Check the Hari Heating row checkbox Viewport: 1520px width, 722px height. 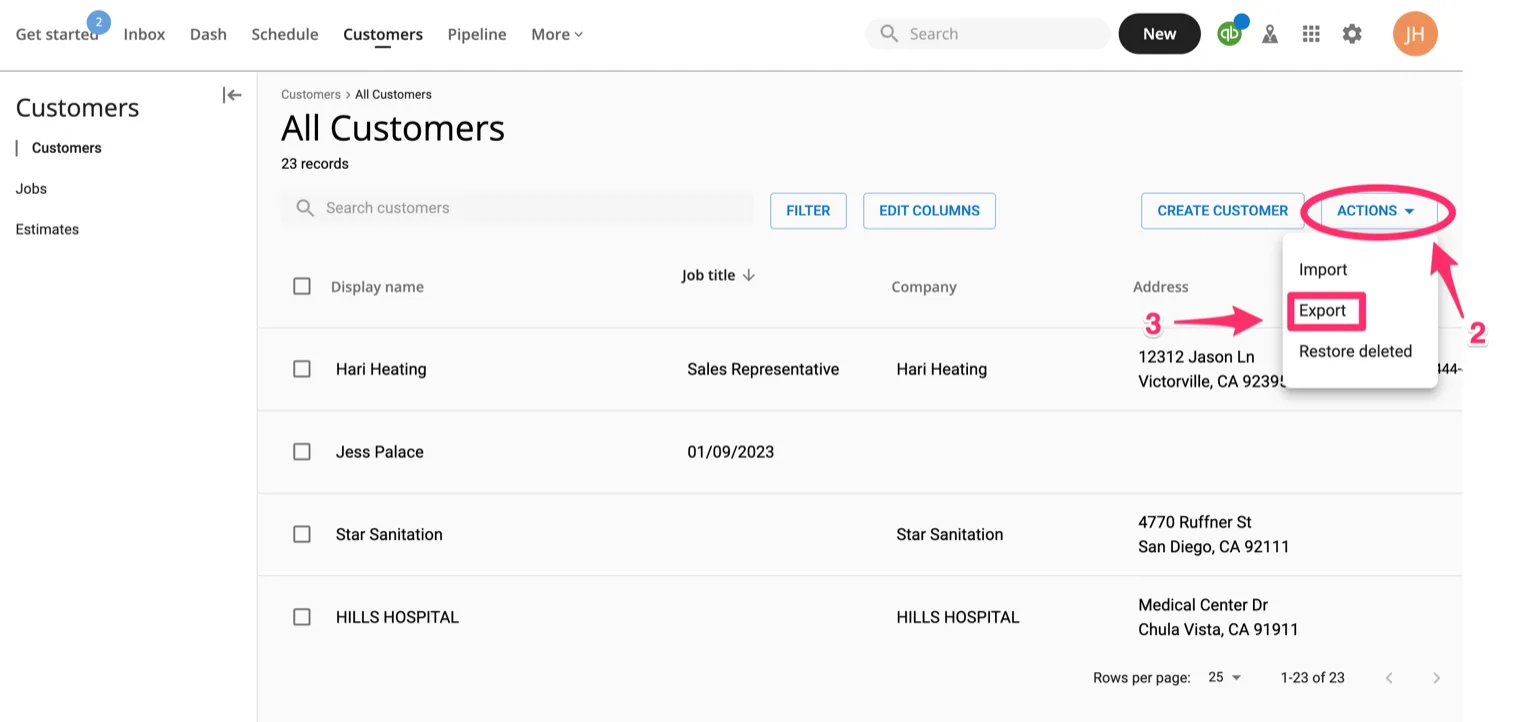point(302,369)
